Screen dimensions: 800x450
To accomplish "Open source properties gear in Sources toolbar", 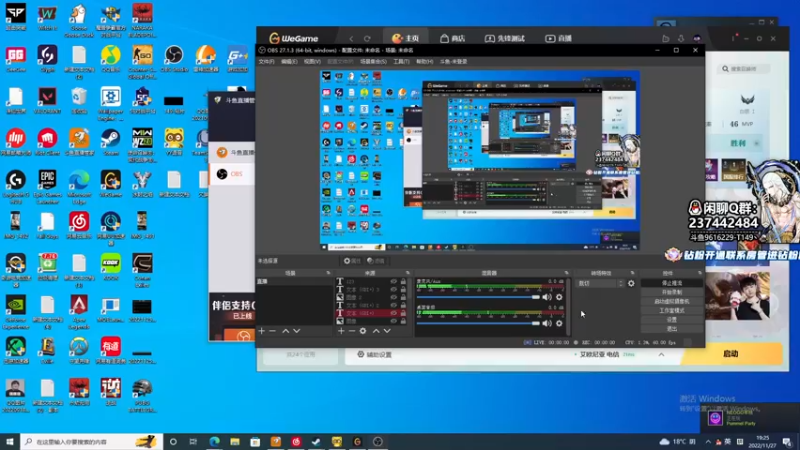I will coord(363,331).
